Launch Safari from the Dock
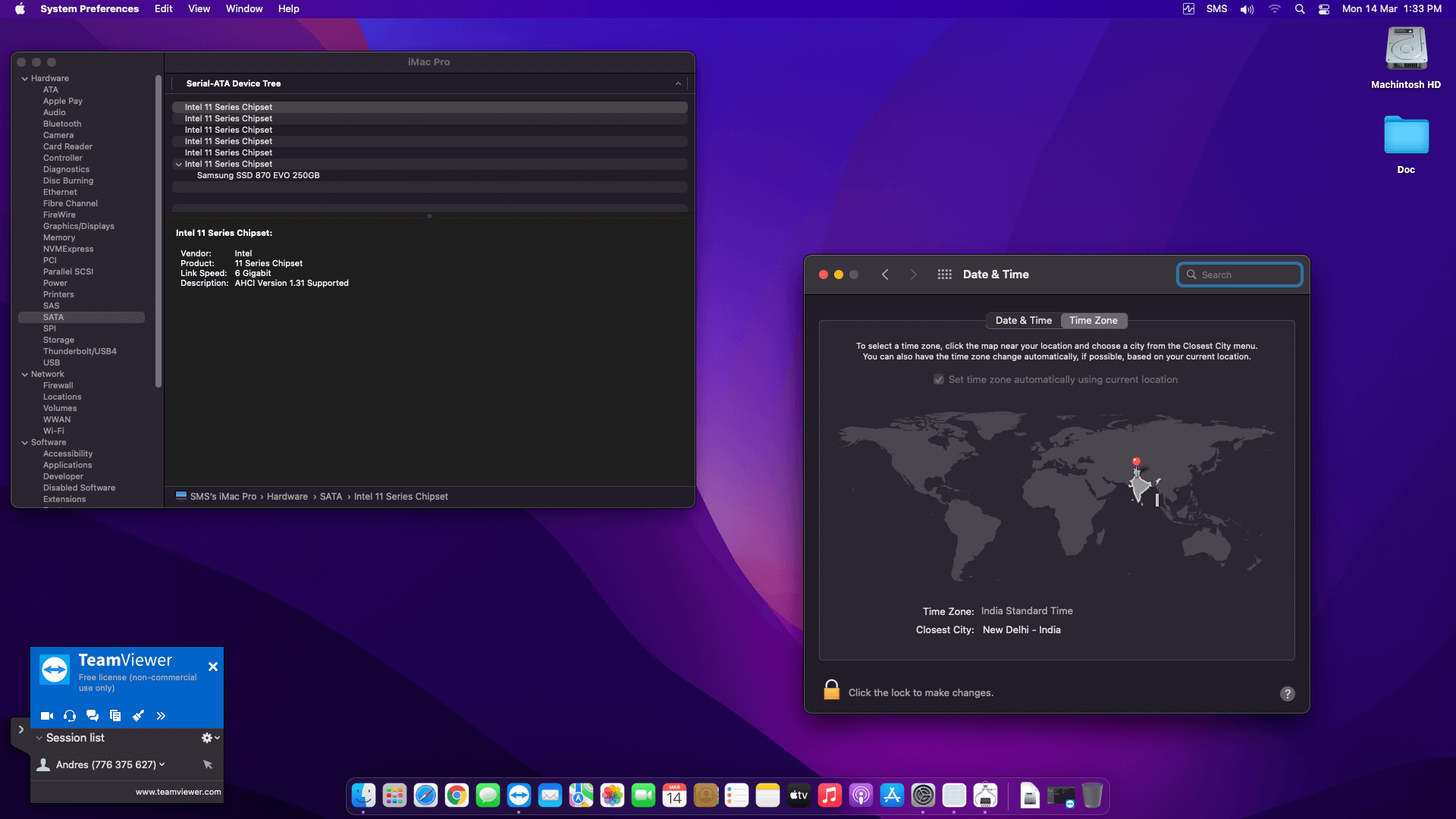This screenshot has height=819, width=1456. tap(425, 795)
